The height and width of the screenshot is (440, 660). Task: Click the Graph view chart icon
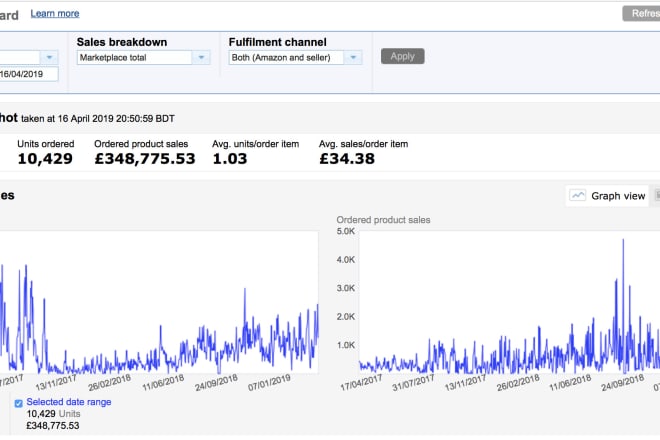click(578, 196)
